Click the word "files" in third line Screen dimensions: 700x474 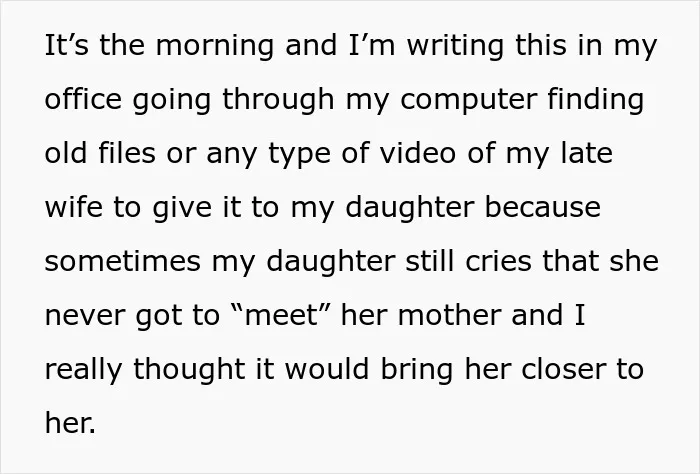click(127, 153)
